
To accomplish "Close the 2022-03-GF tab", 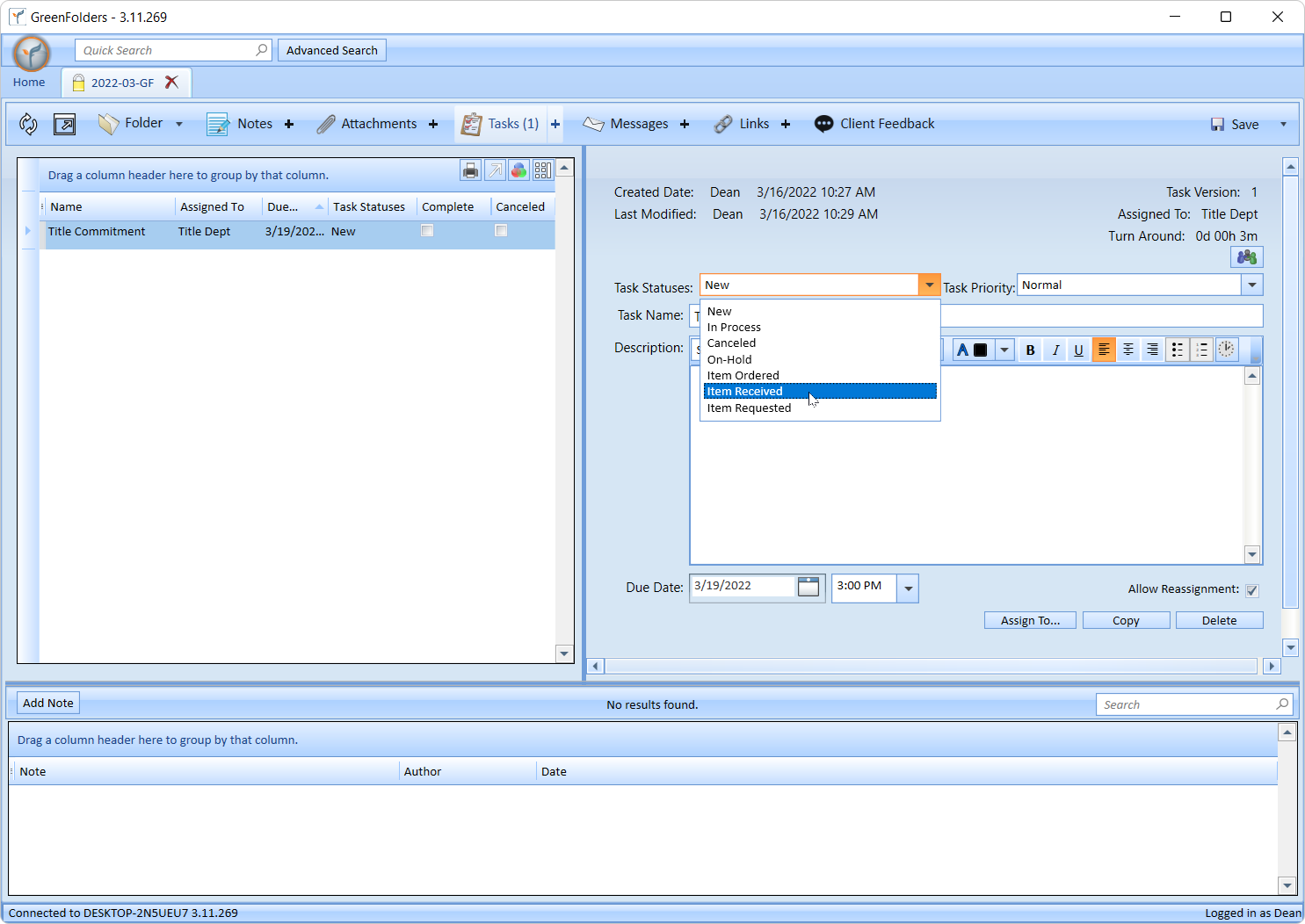I will (172, 83).
